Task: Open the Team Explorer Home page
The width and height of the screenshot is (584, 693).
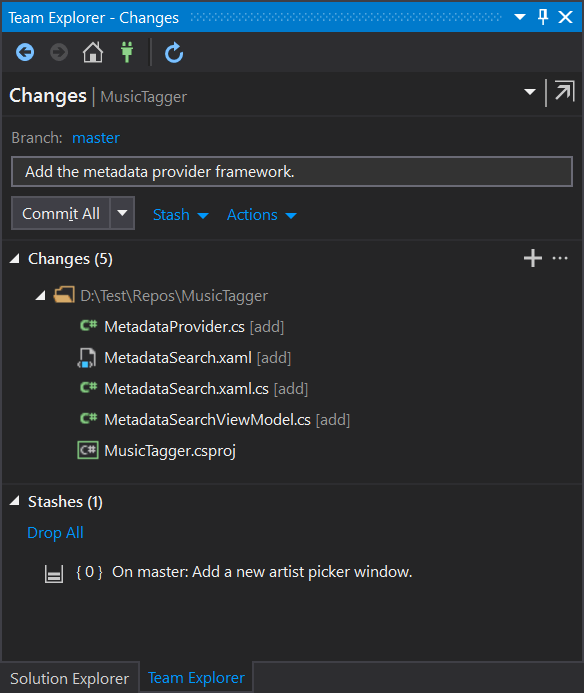Action: 93,53
